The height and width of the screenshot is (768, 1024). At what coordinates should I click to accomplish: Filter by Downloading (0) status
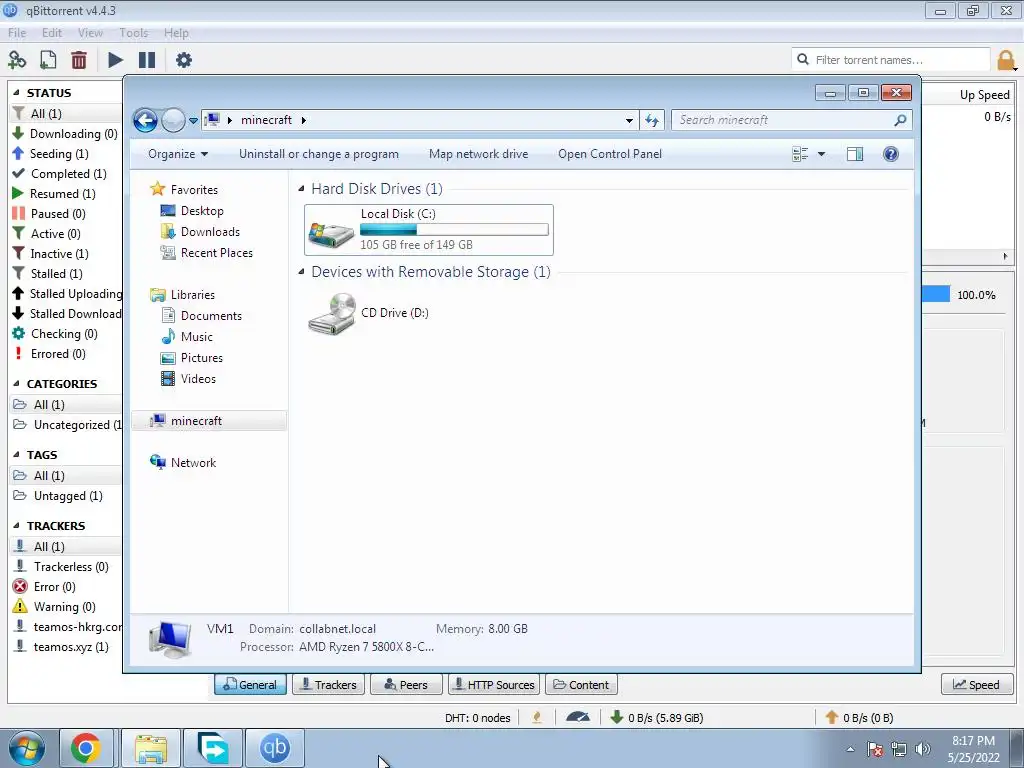65,133
